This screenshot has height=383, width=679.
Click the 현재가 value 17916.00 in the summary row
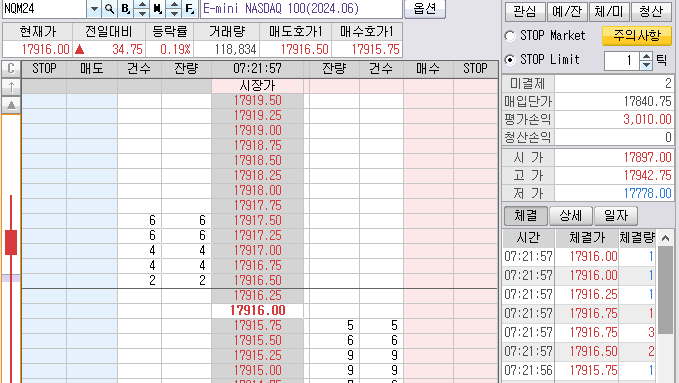click(x=45, y=49)
